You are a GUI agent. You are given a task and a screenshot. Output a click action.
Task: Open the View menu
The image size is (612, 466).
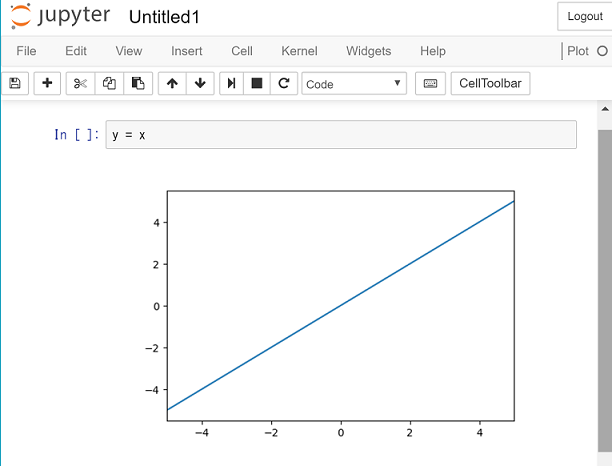pos(129,51)
